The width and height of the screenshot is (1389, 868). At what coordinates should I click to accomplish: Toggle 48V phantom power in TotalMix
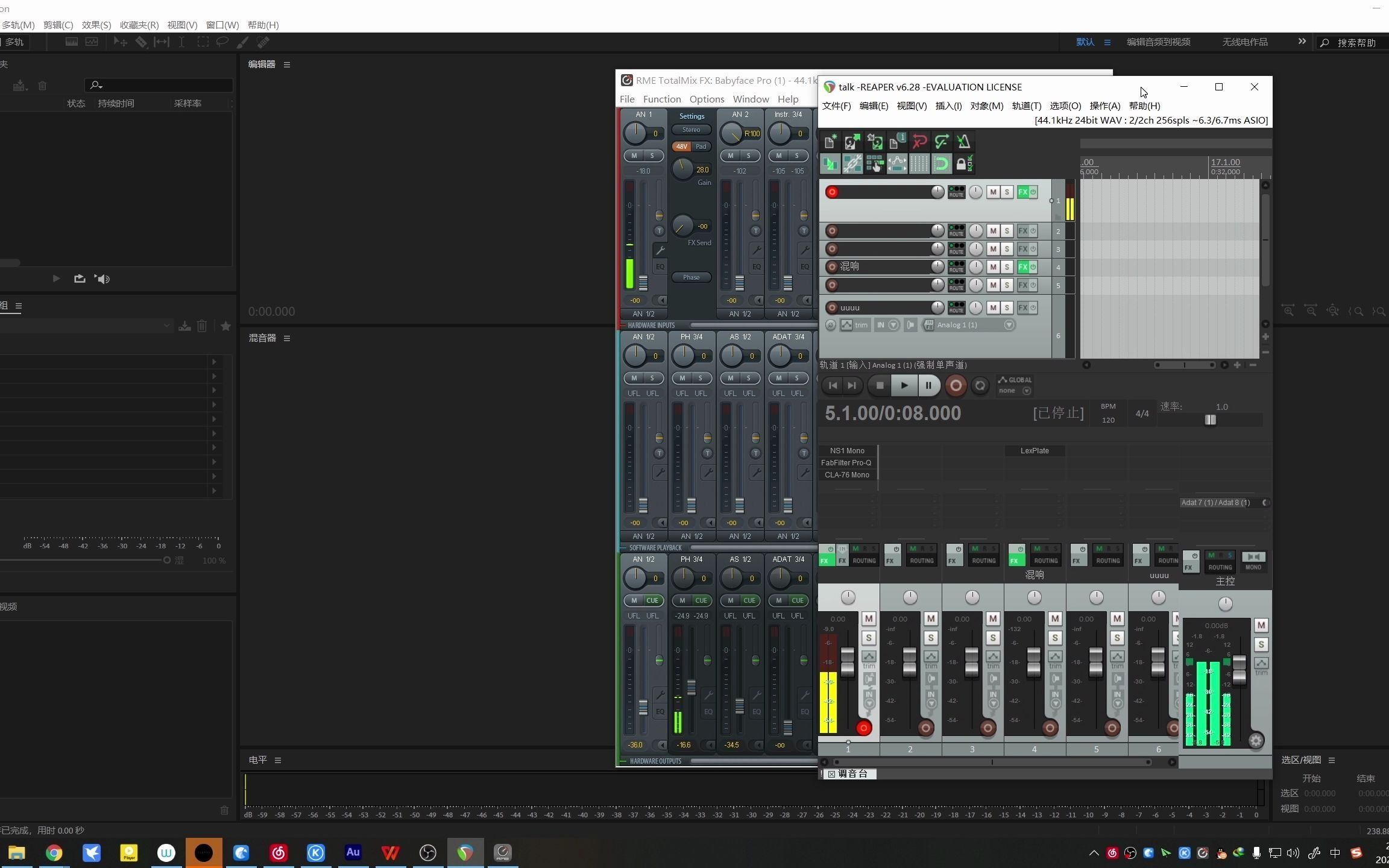tap(681, 146)
